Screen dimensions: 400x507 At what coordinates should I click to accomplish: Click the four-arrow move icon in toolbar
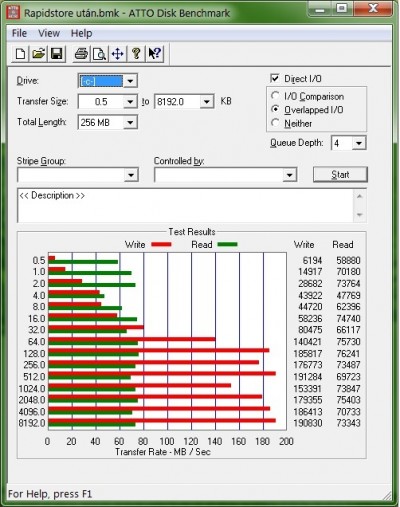coord(118,54)
